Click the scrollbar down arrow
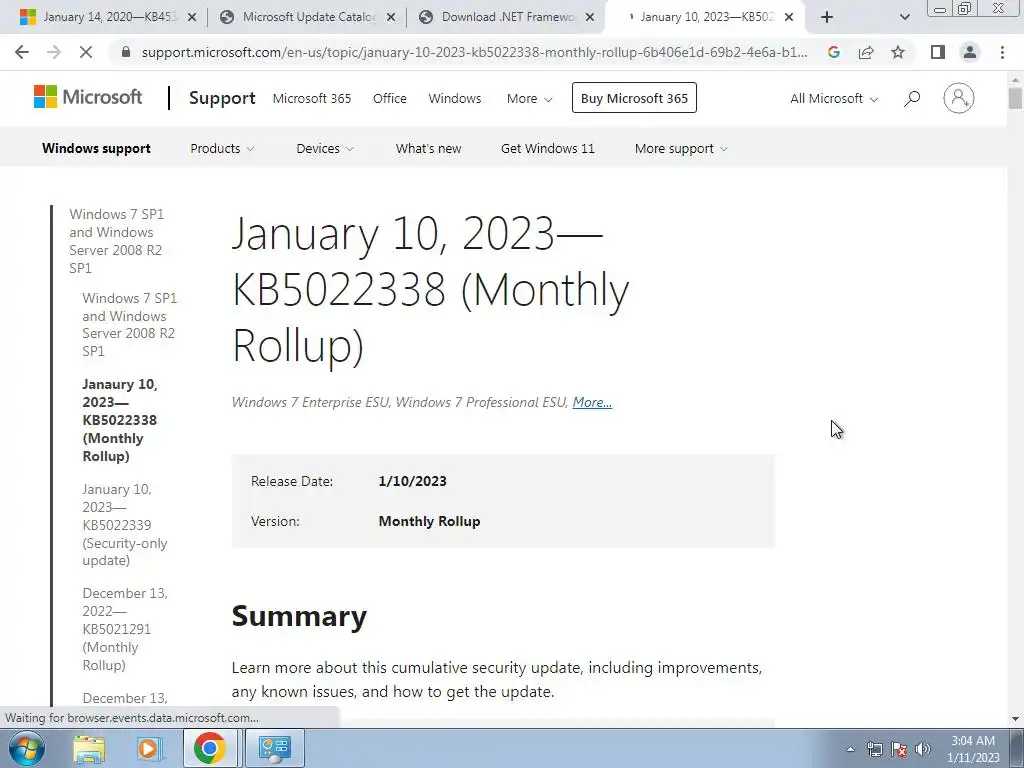Viewport: 1024px width, 768px height. click(x=1015, y=719)
